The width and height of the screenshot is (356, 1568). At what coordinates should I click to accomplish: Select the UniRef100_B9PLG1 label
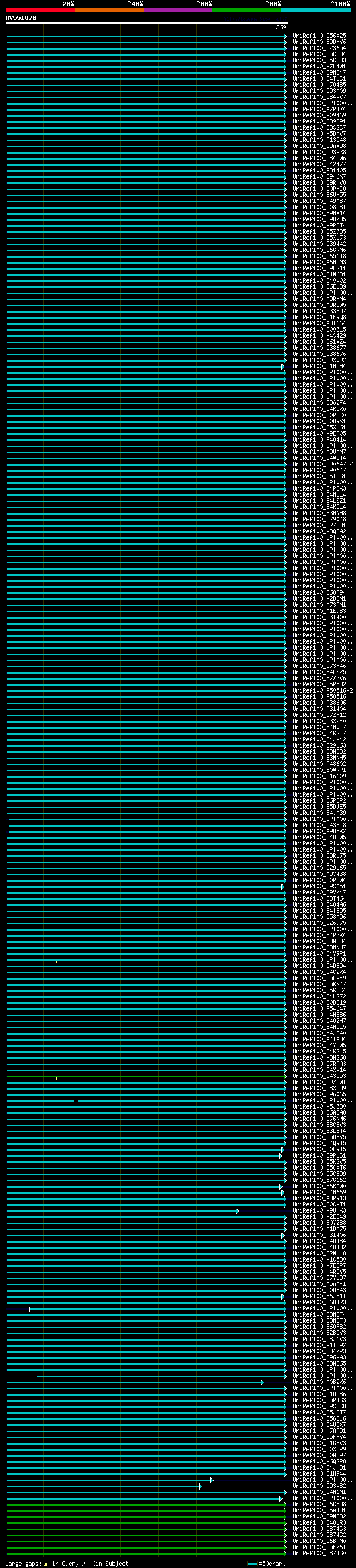coord(319,1155)
